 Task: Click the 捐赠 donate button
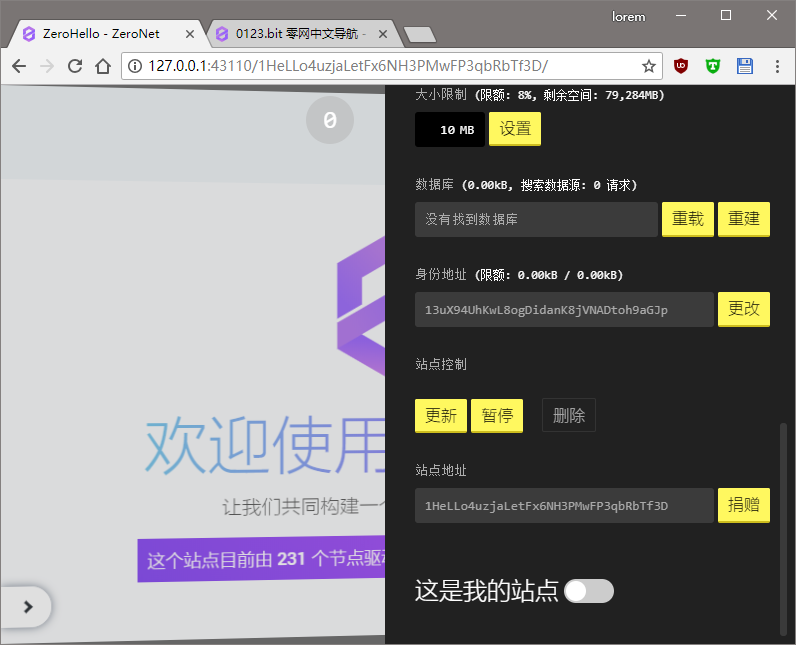(x=744, y=505)
